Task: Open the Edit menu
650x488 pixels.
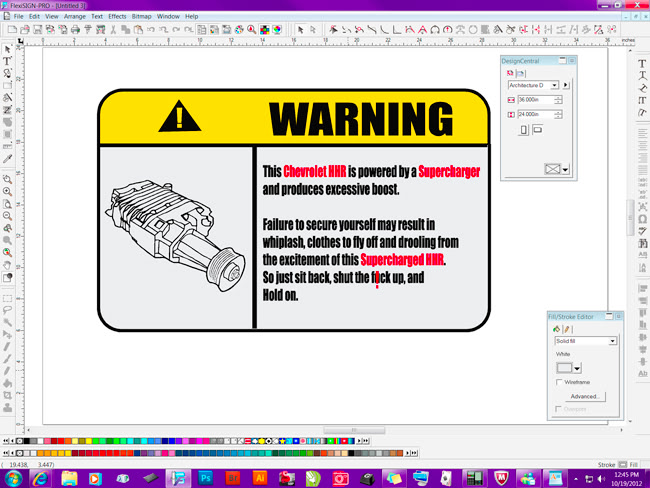Action: point(34,17)
